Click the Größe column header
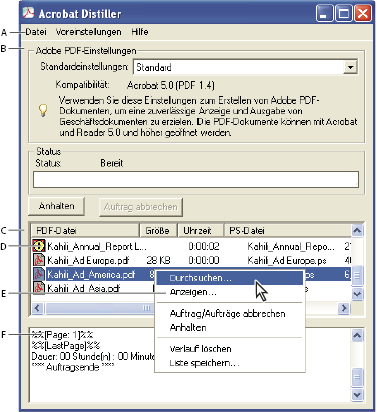Image resolution: width=377 pixels, height=412 pixels. click(x=158, y=230)
